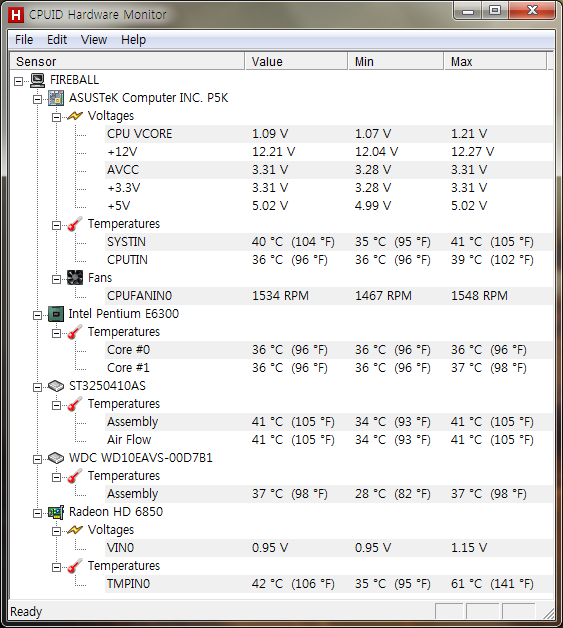
Task: Click the Ready status bar text
Action: coord(26,612)
